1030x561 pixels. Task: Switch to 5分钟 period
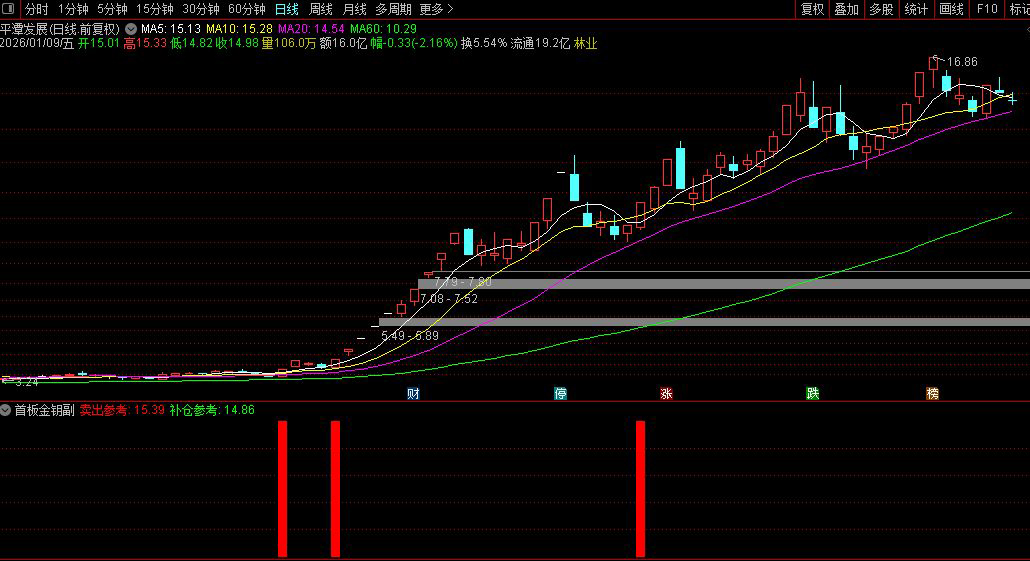click(112, 9)
